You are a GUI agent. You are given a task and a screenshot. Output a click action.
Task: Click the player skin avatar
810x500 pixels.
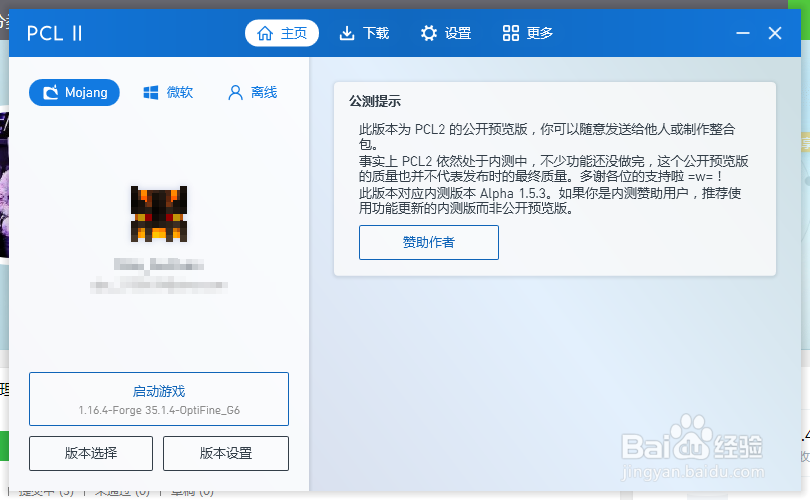pos(159,214)
